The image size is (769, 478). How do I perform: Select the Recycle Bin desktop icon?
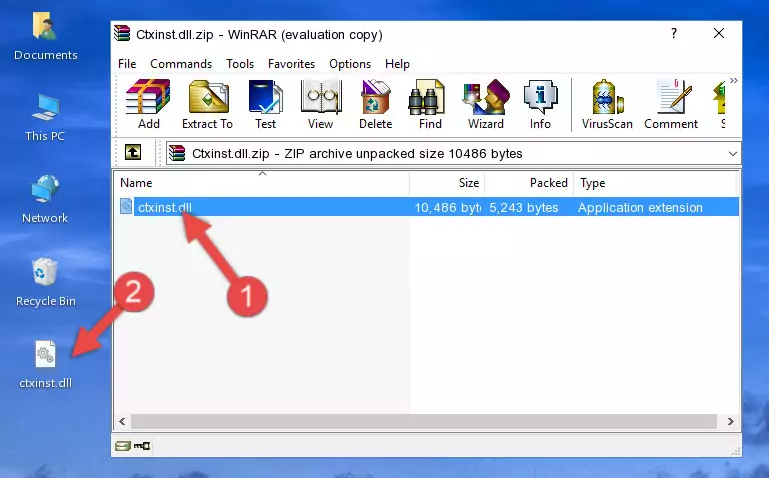46,283
